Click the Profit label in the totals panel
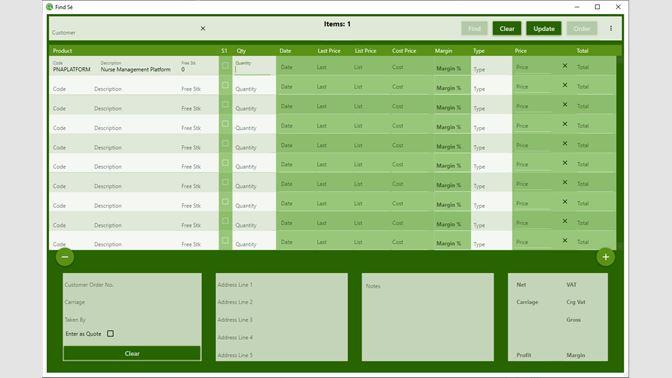The width and height of the screenshot is (672, 378). click(x=524, y=355)
